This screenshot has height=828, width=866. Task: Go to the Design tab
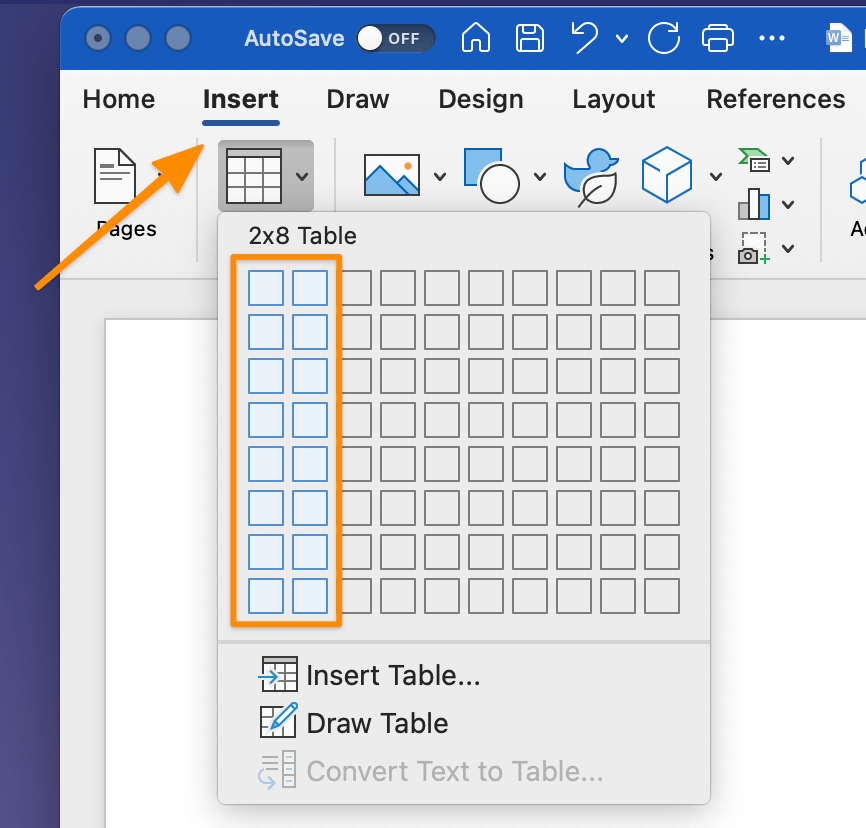pyautogui.click(x=481, y=100)
